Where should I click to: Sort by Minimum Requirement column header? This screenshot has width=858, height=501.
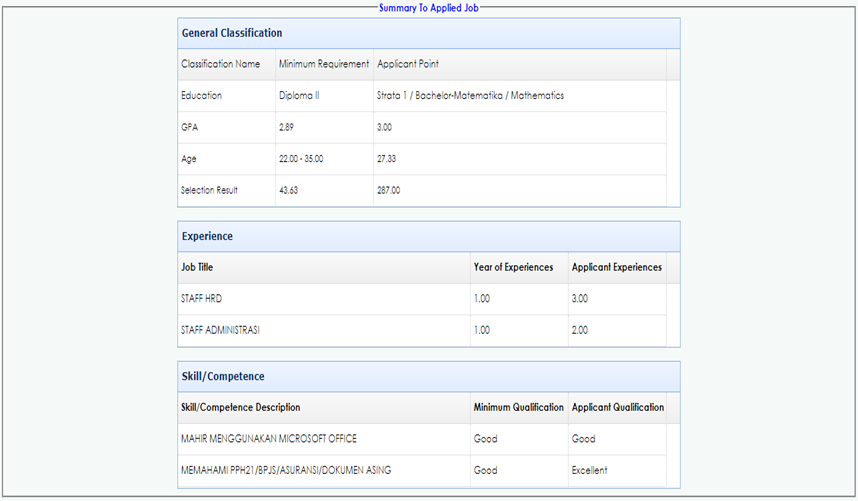(x=324, y=64)
